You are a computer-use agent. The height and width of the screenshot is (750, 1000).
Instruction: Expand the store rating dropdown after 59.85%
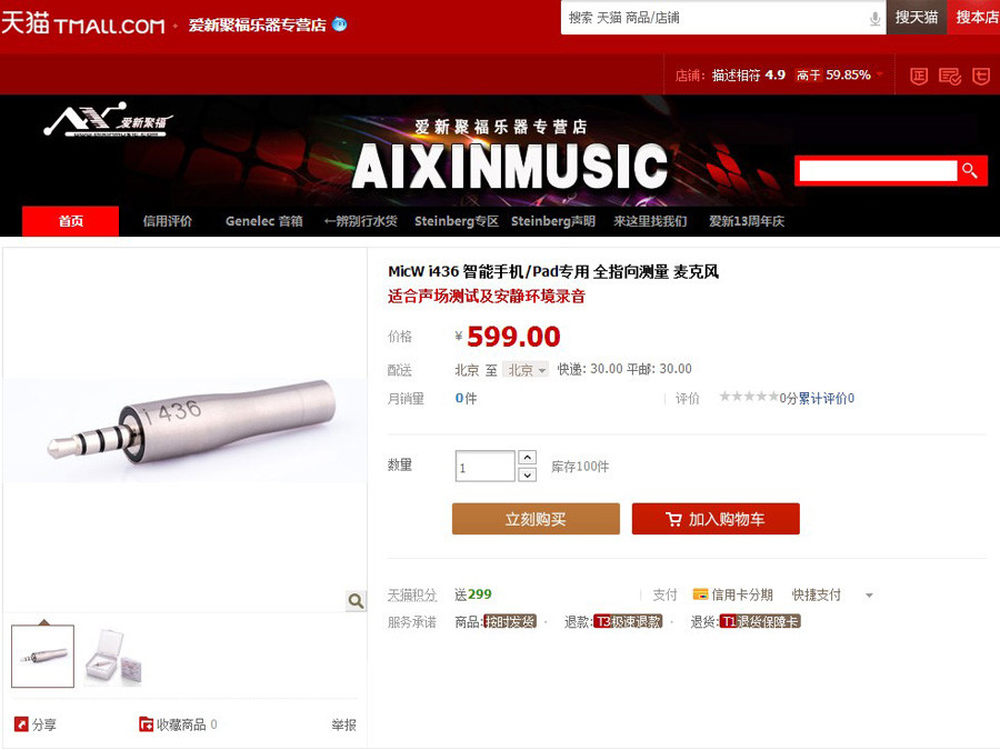point(880,75)
